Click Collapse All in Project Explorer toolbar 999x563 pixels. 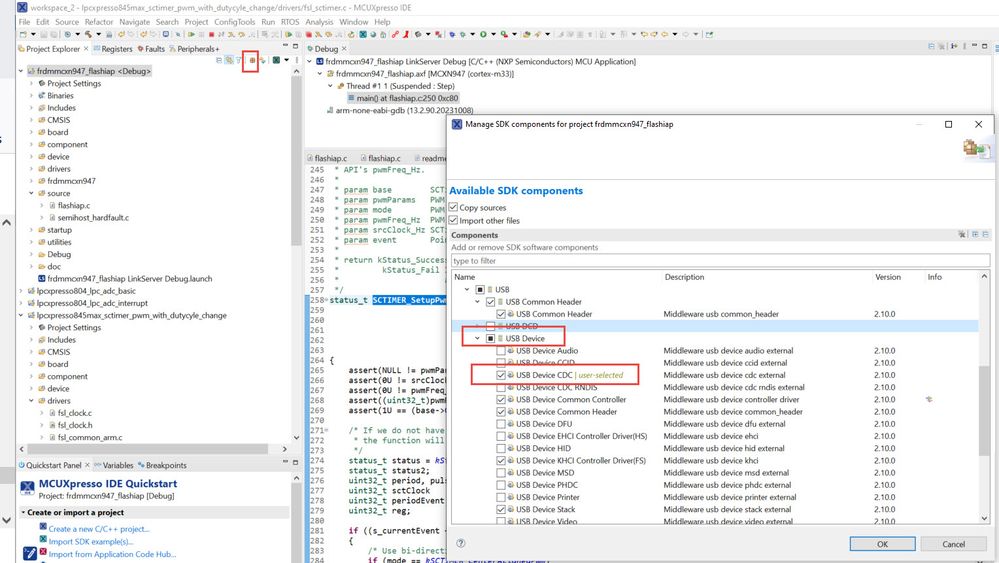pos(219,60)
